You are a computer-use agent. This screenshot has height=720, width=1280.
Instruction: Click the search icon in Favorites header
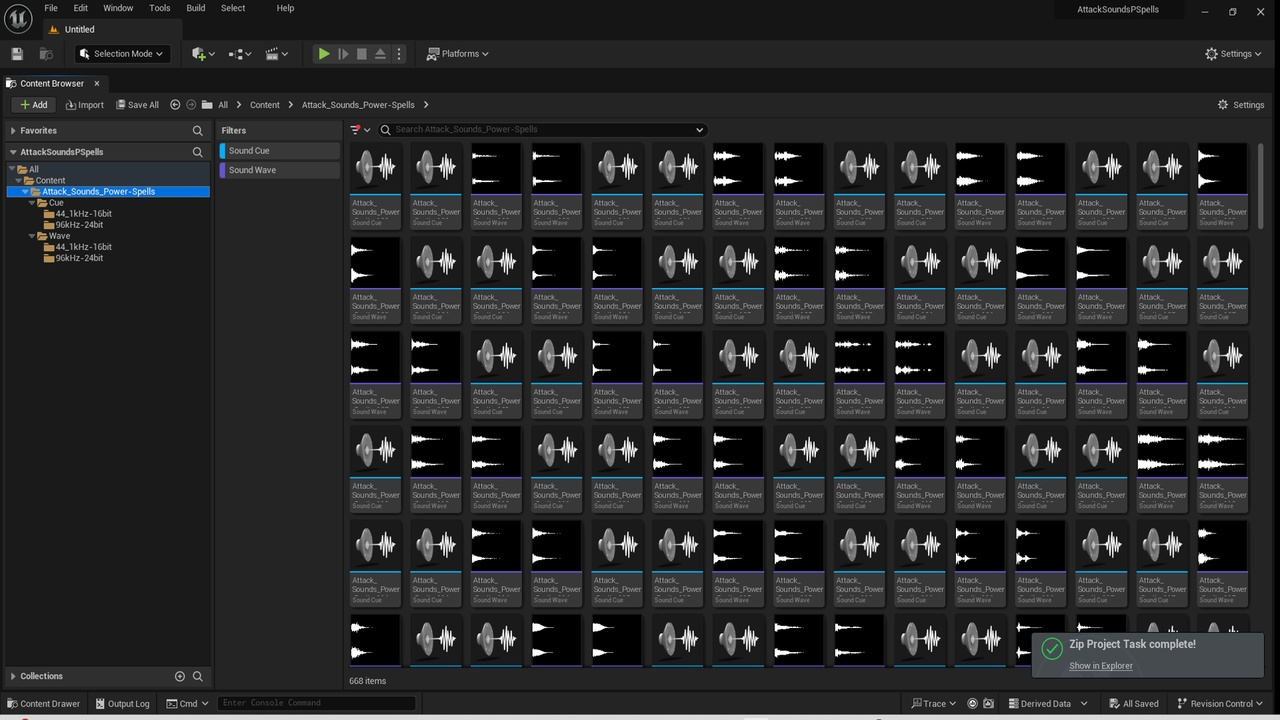197,131
